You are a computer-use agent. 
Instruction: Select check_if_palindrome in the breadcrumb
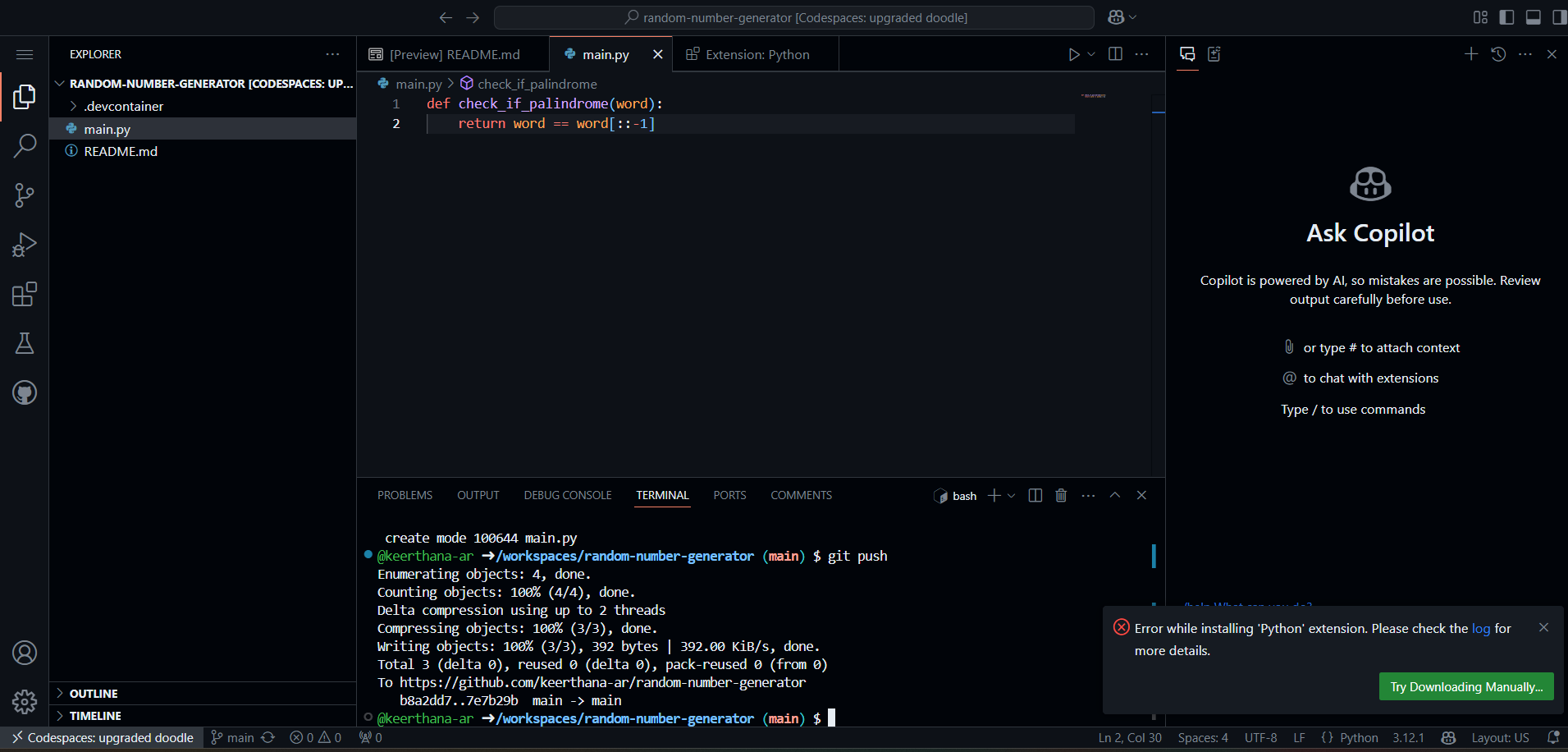[537, 83]
